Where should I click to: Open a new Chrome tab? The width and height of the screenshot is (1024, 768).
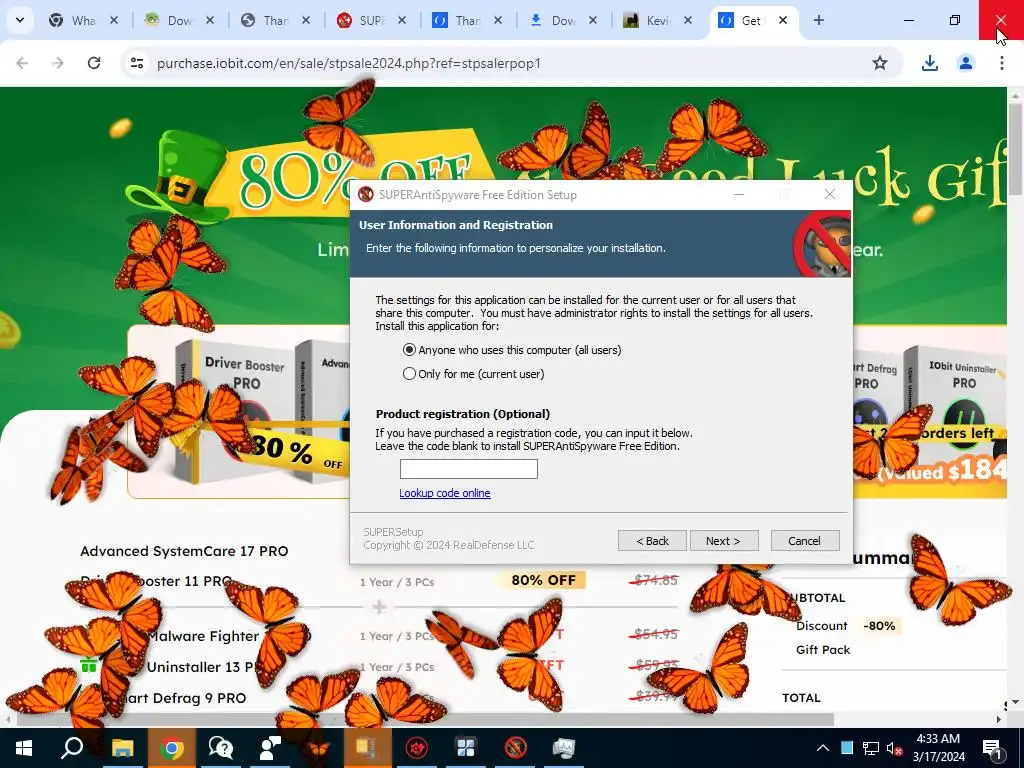[x=818, y=20]
